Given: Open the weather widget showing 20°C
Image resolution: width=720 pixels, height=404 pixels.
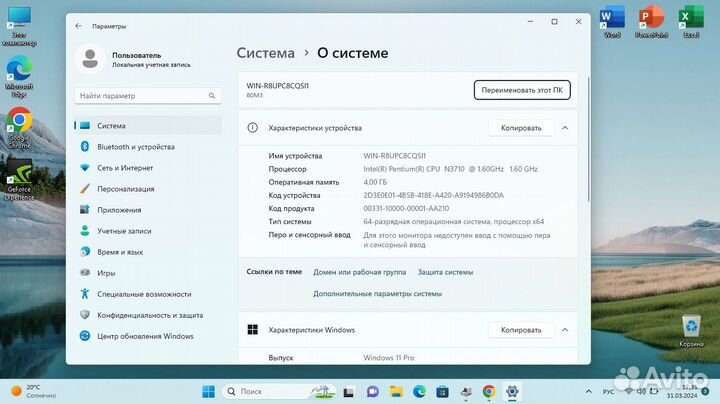Looking at the screenshot, I should pyautogui.click(x=34, y=391).
